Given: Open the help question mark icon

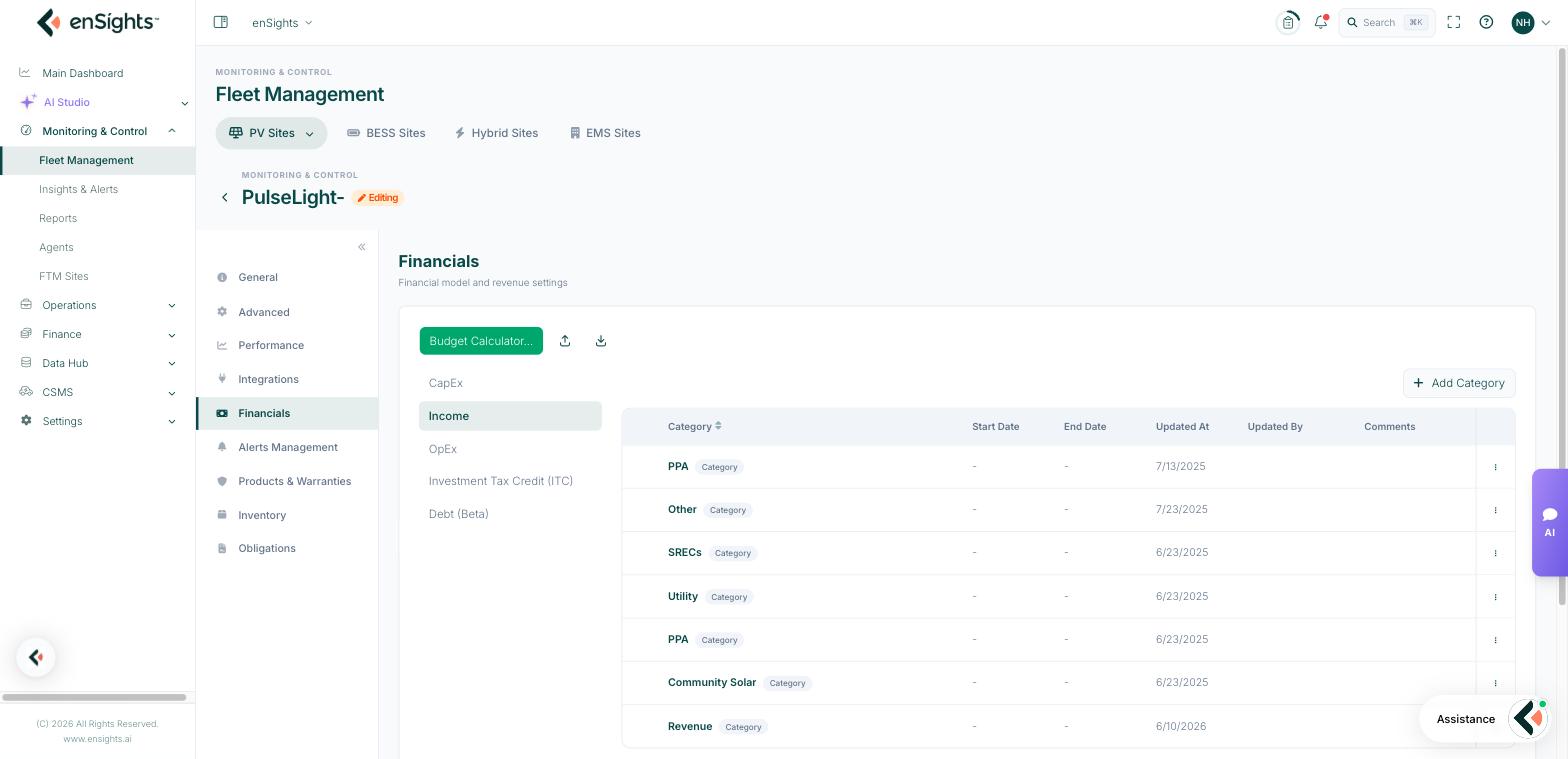Looking at the screenshot, I should click(1486, 22).
